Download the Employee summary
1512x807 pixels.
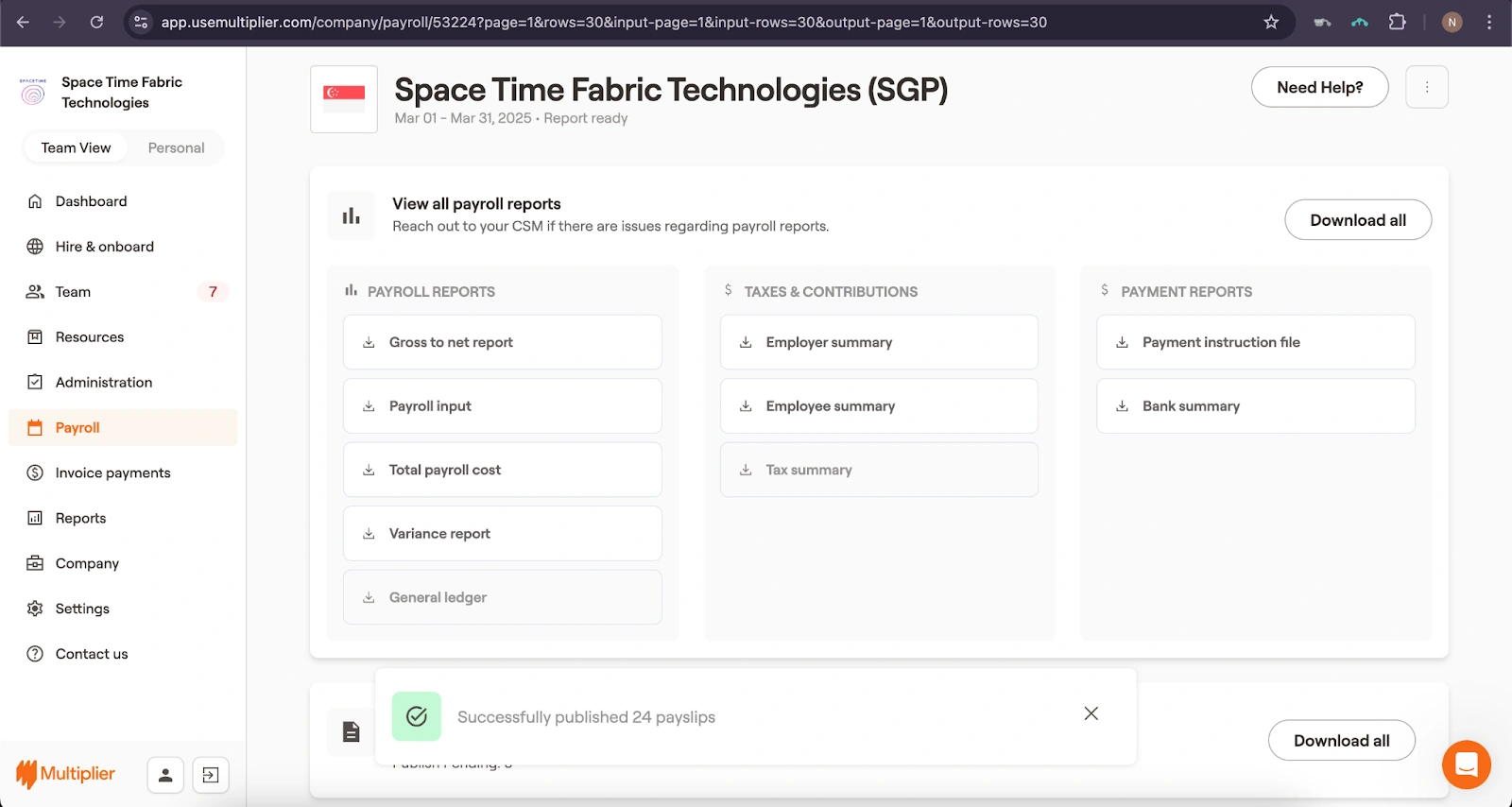pyautogui.click(x=879, y=406)
